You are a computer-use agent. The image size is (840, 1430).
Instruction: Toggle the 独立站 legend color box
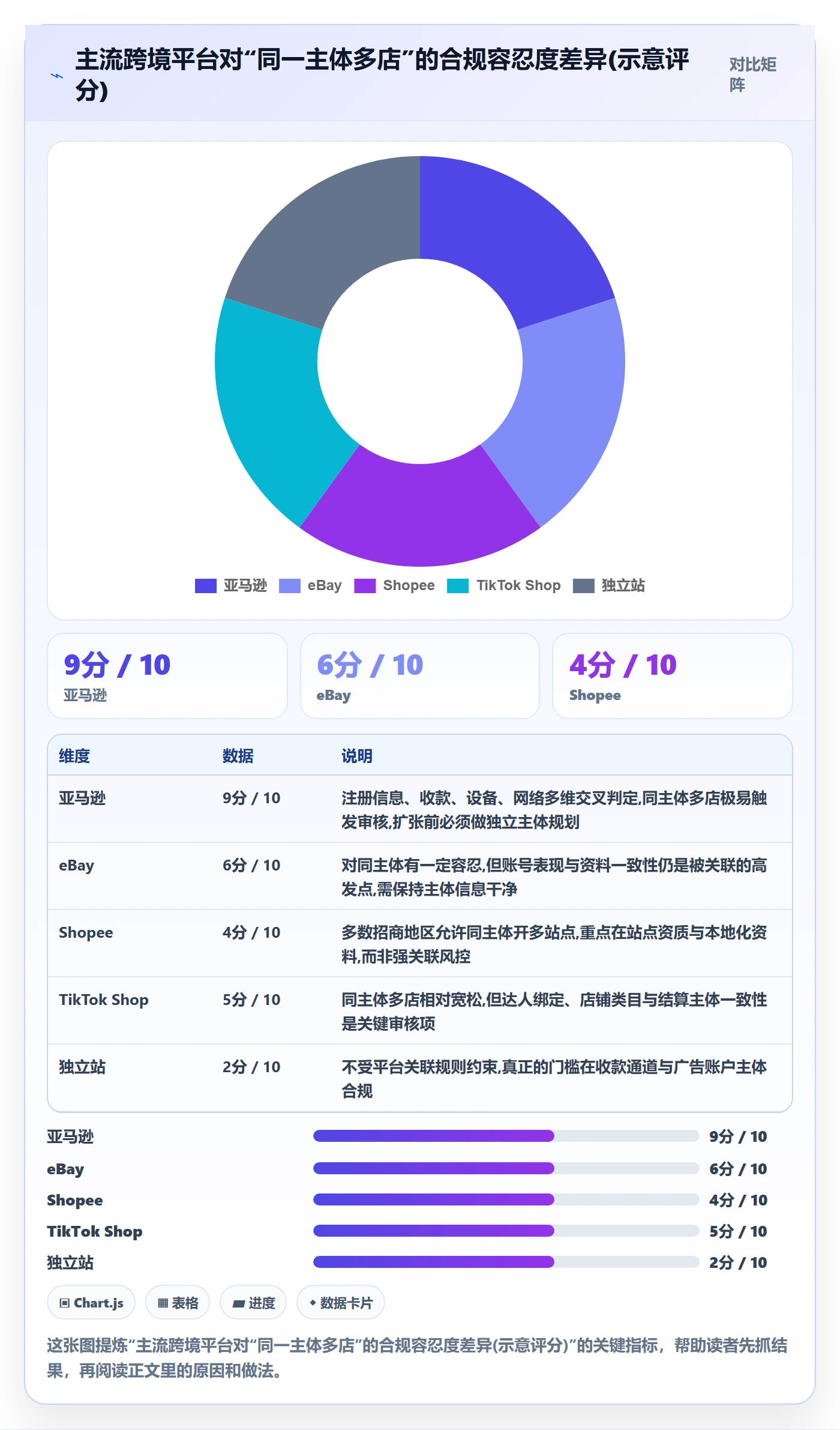[584, 585]
